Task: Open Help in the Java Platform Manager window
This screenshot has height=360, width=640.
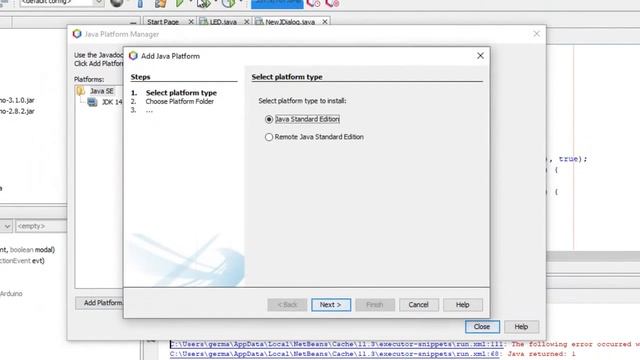Action: pos(521,327)
